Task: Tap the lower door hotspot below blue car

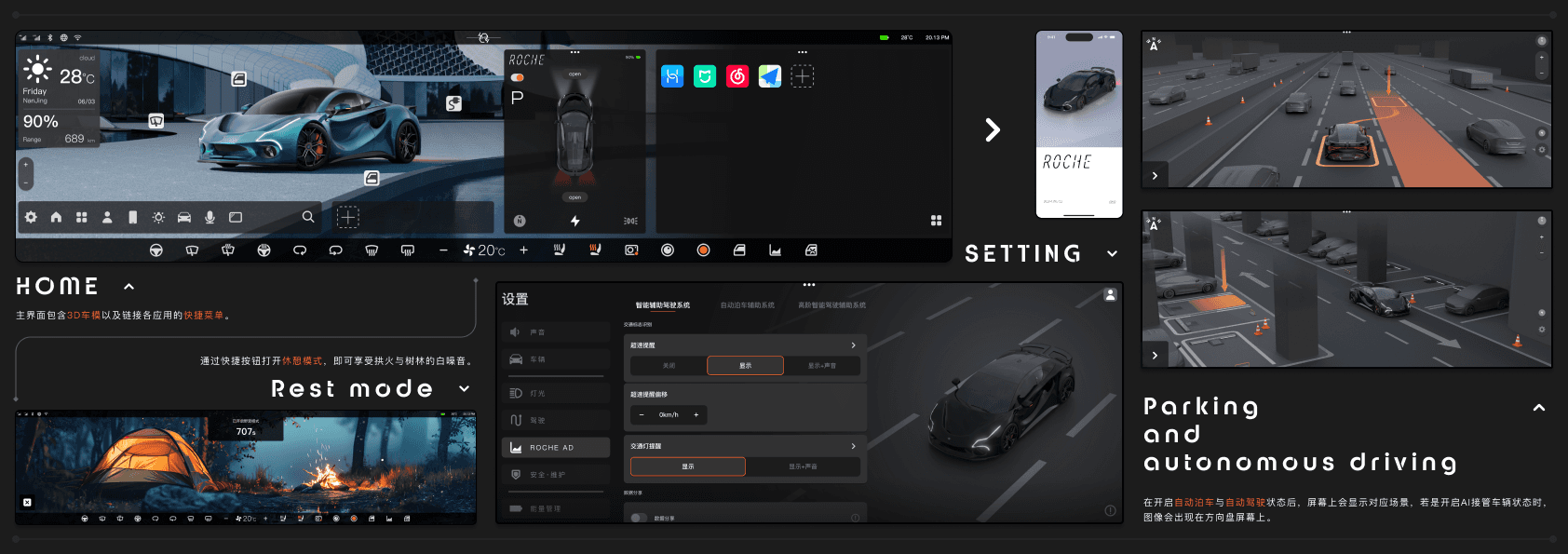Action: tap(372, 178)
